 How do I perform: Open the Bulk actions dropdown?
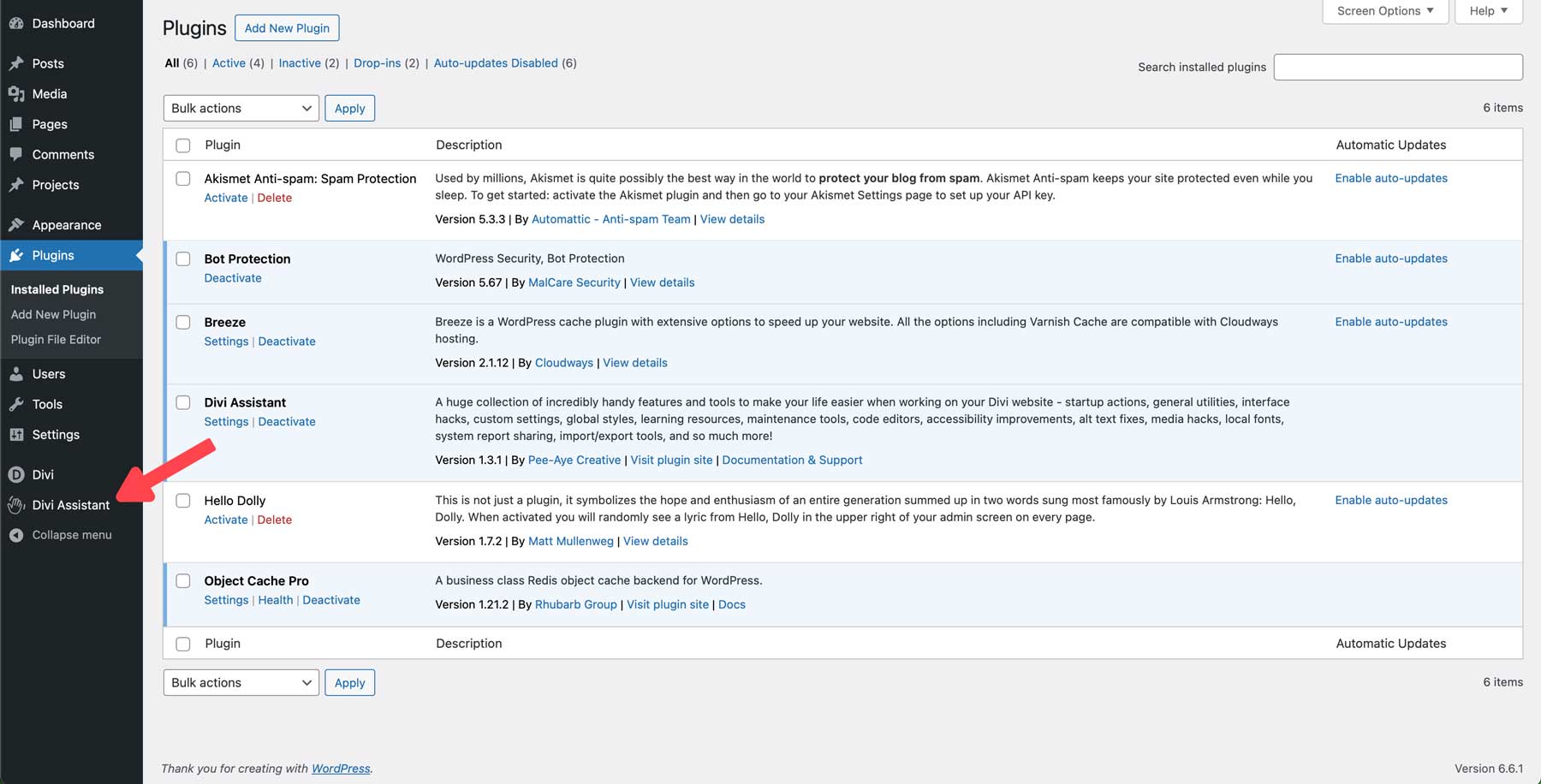coord(241,108)
